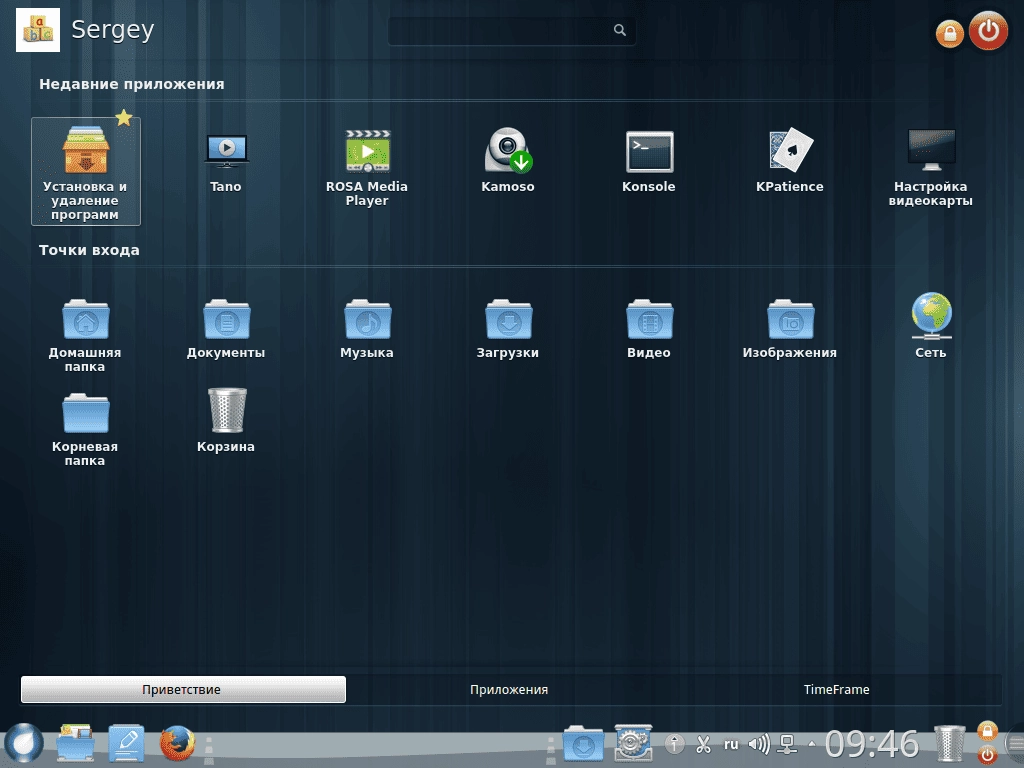Open the Konsole terminal
This screenshot has width=1024, height=768.
(x=649, y=163)
